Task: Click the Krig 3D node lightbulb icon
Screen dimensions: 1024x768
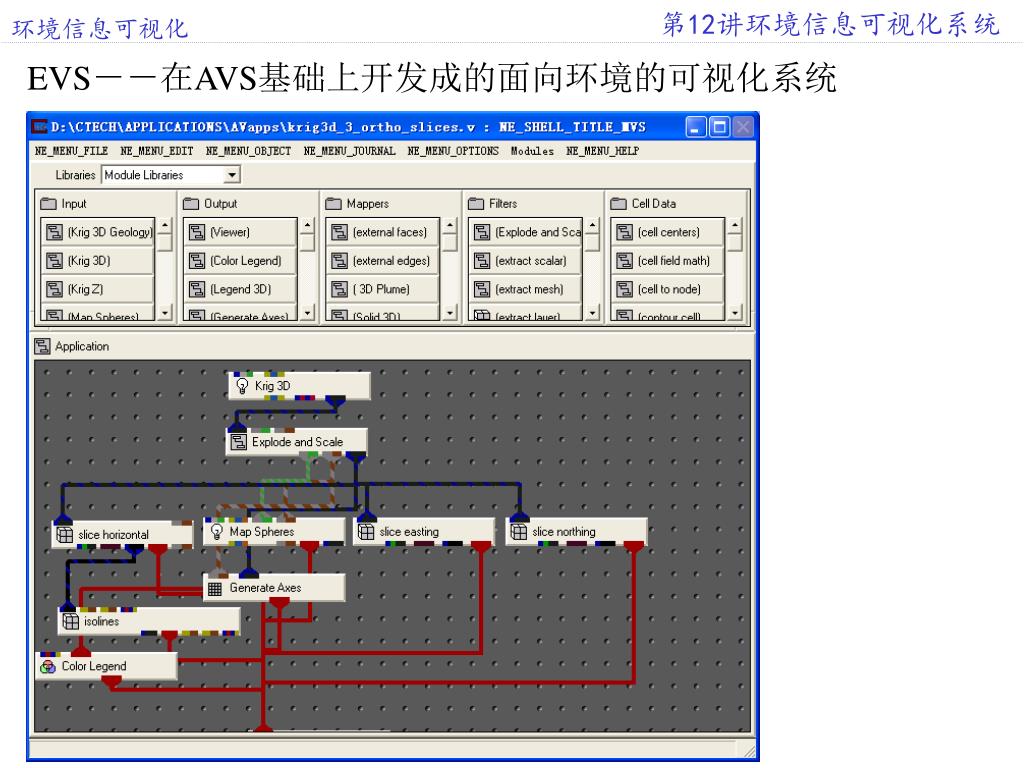Action: [242, 386]
